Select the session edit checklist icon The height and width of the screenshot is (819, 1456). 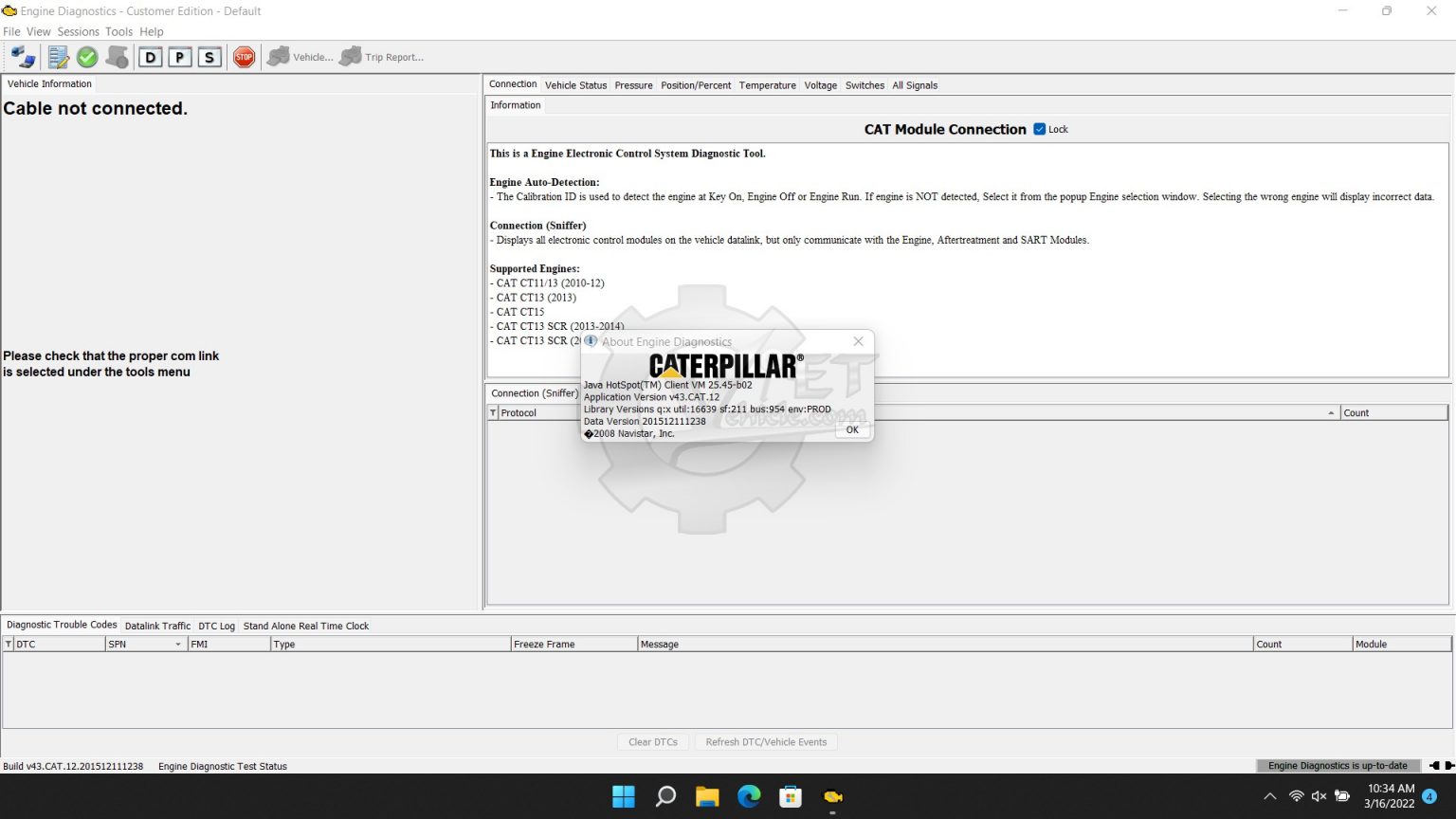tap(58, 57)
